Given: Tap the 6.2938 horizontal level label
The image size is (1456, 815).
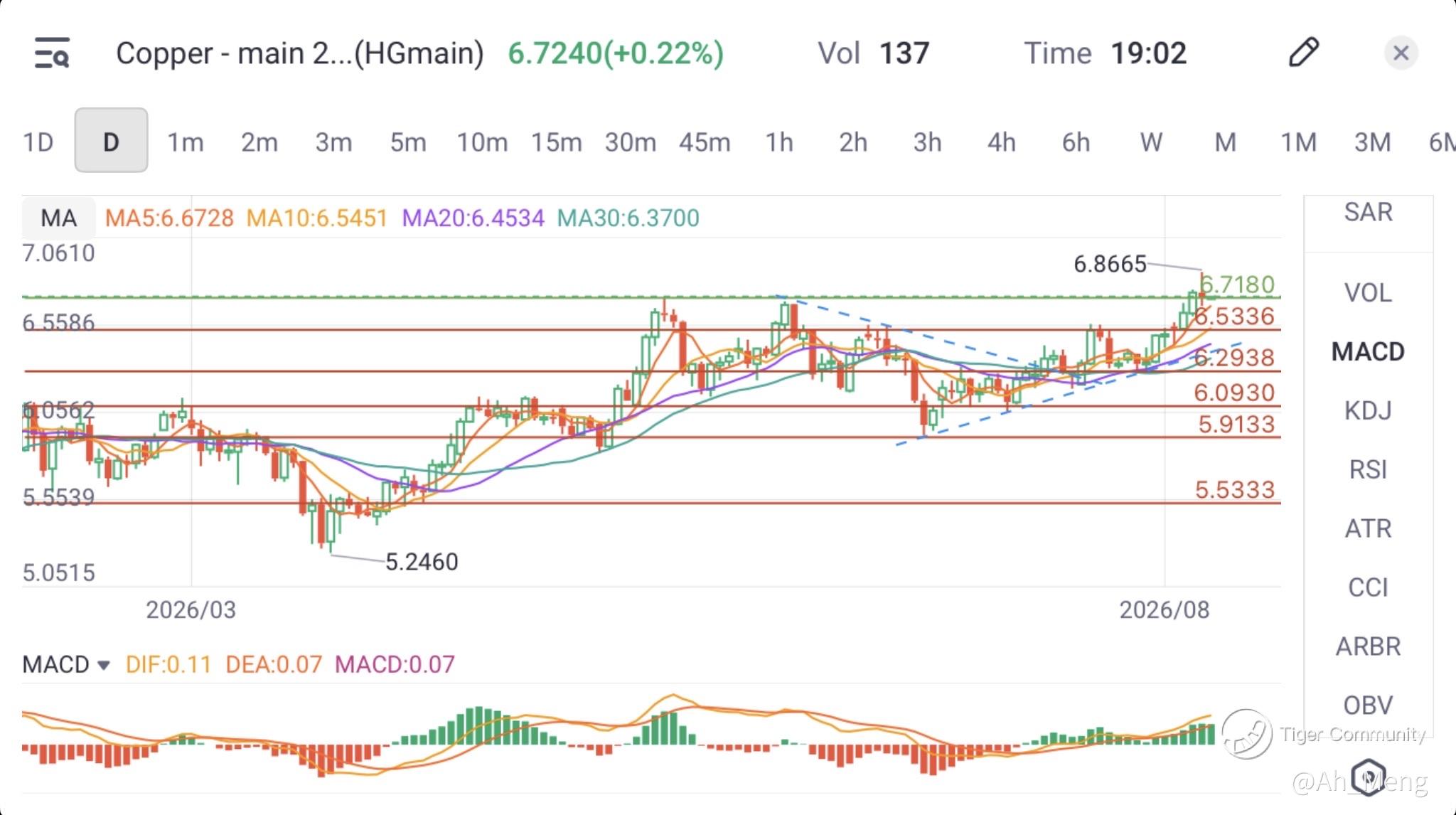Looking at the screenshot, I should click(1234, 357).
